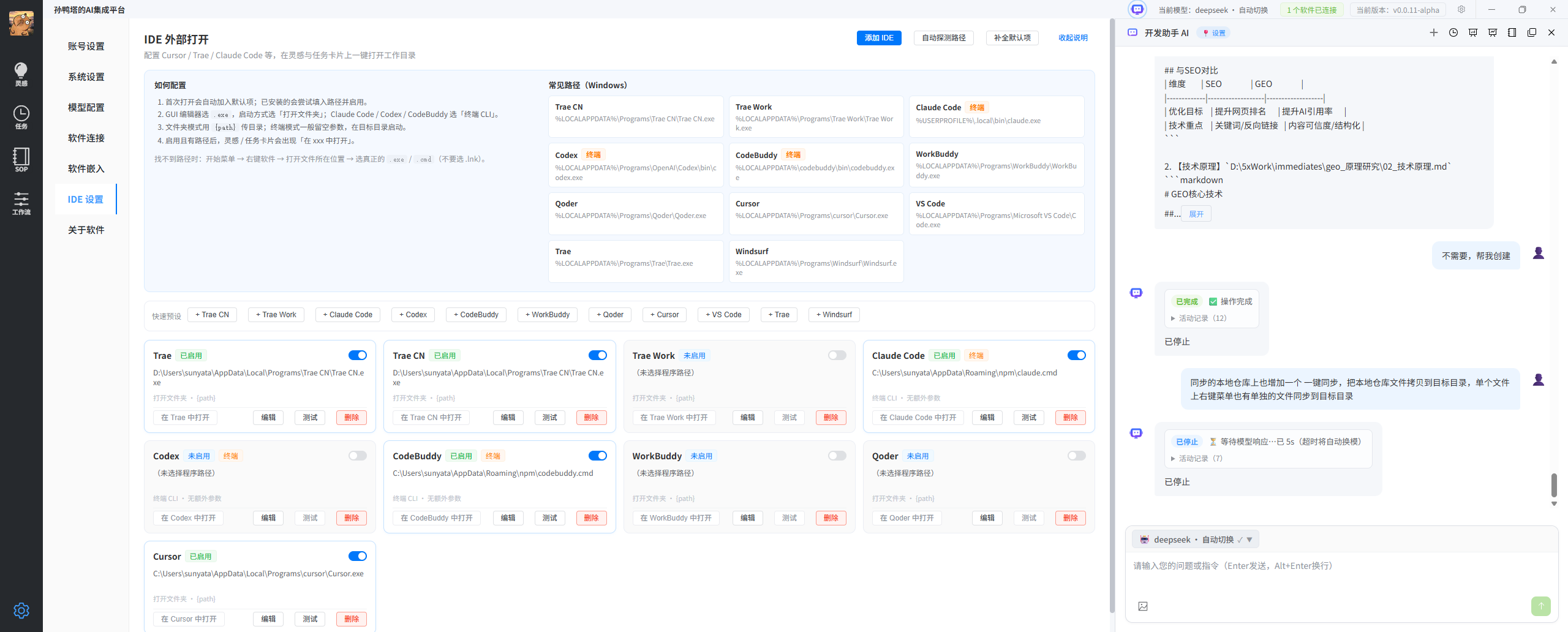Viewport: 1568px width, 632px height.
Task: Open the 灵感 lightbulb icon in left sidebar
Action: click(x=21, y=73)
